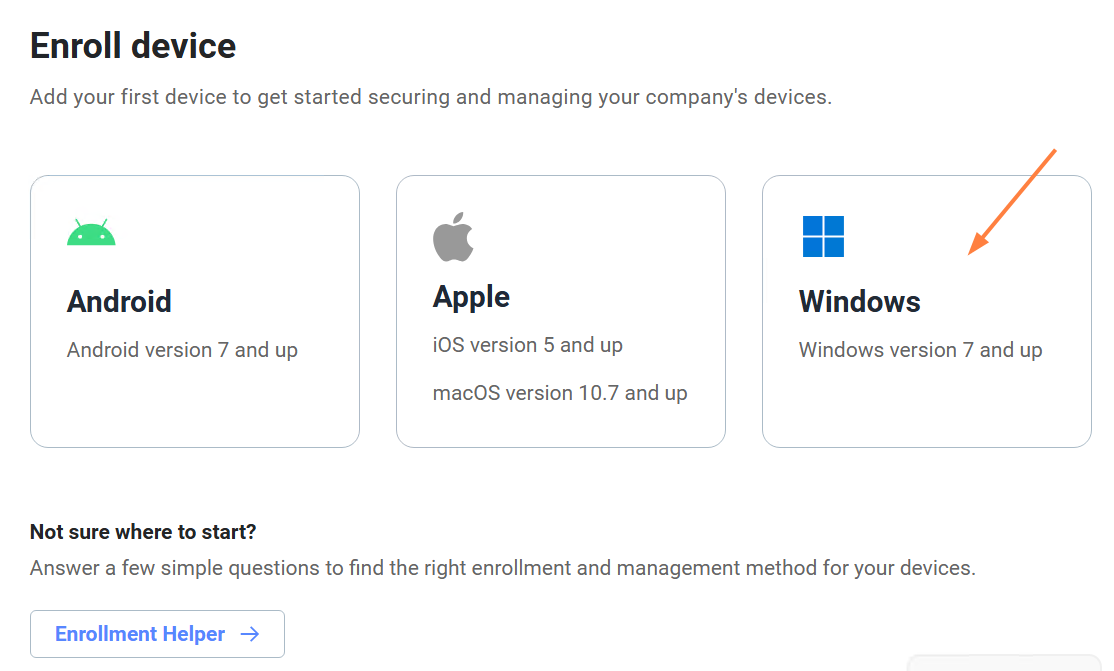Image resolution: width=1114 pixels, height=671 pixels.
Task: Select the Apple heading text
Action: coord(471,296)
